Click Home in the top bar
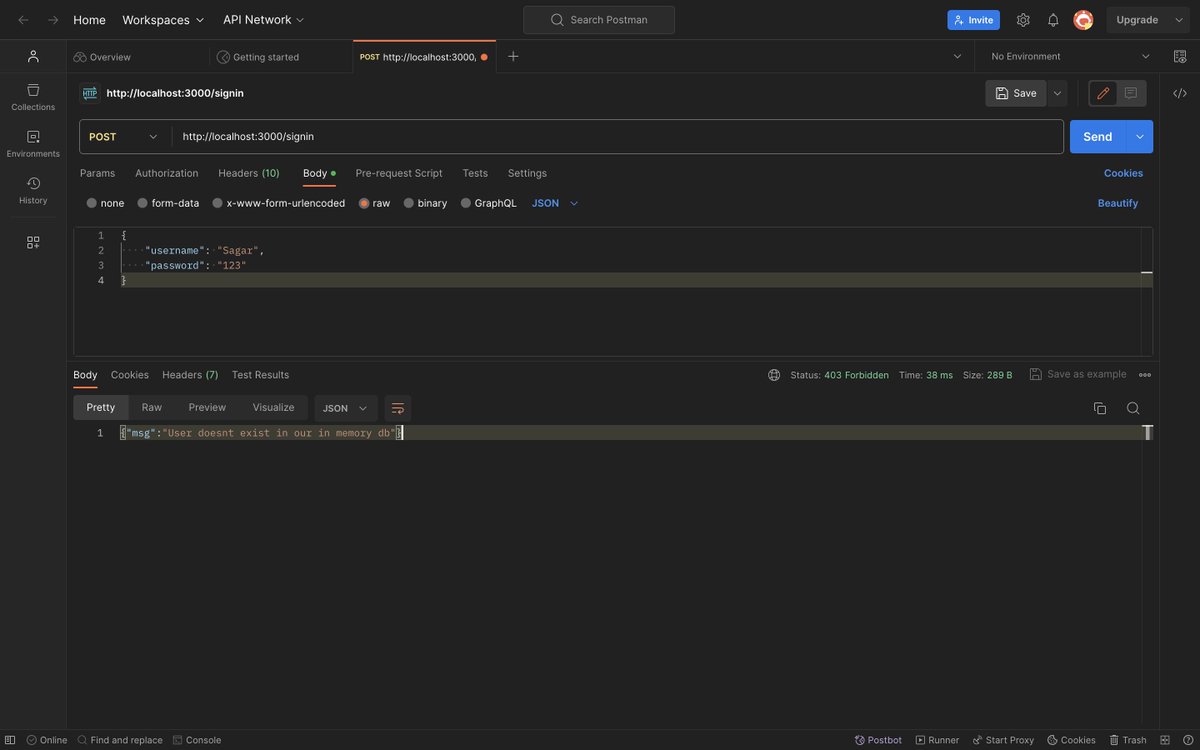The image size is (1200, 750). [x=89, y=20]
